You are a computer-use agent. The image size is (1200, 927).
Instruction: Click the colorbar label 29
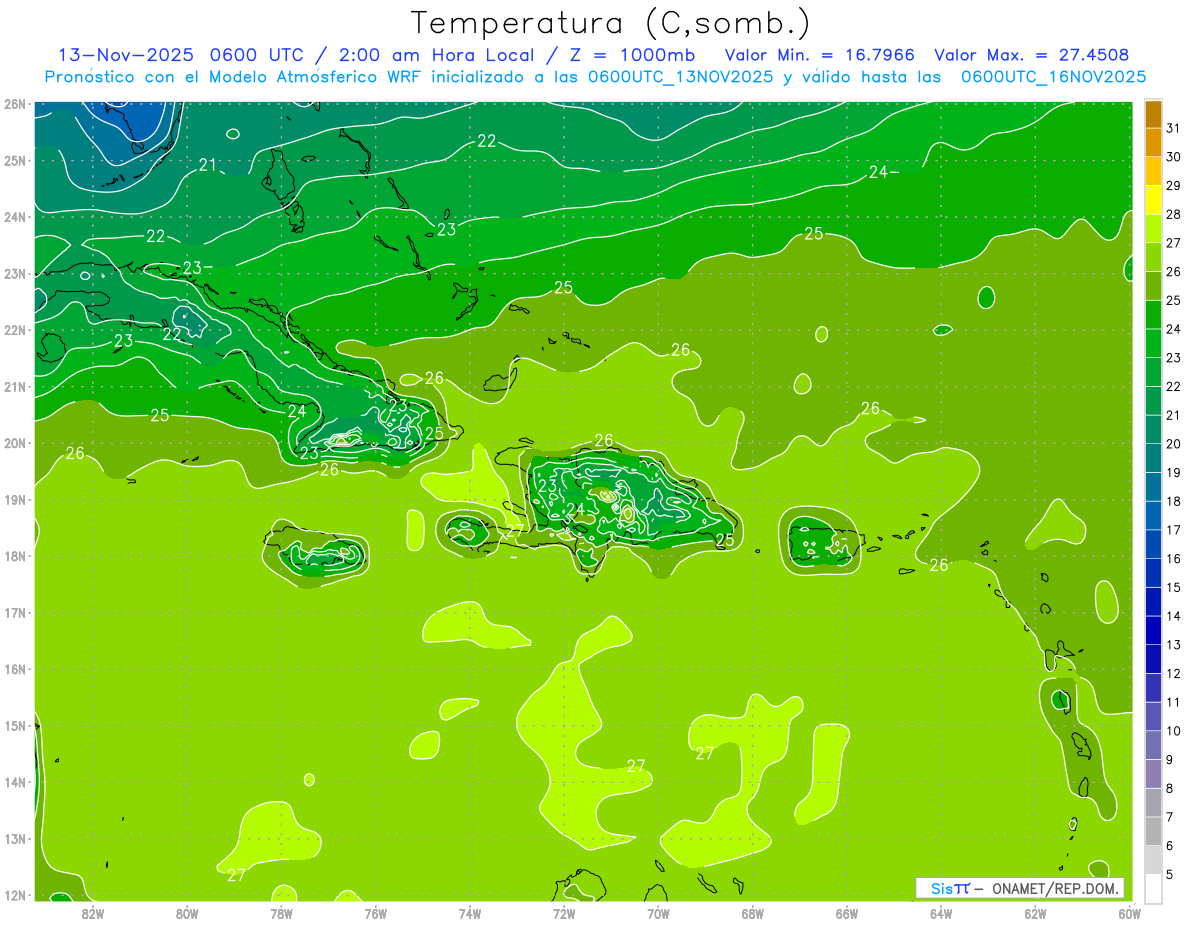pyautogui.click(x=1174, y=186)
